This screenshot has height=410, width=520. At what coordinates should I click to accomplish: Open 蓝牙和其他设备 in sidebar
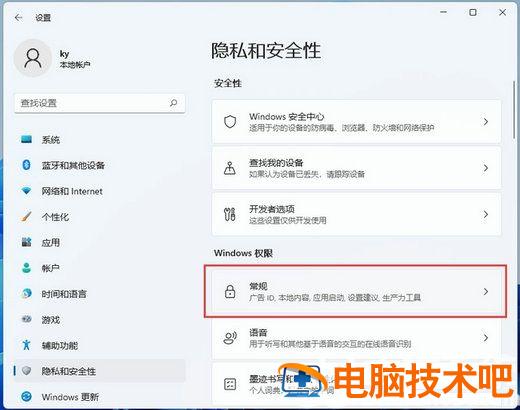tap(100, 165)
